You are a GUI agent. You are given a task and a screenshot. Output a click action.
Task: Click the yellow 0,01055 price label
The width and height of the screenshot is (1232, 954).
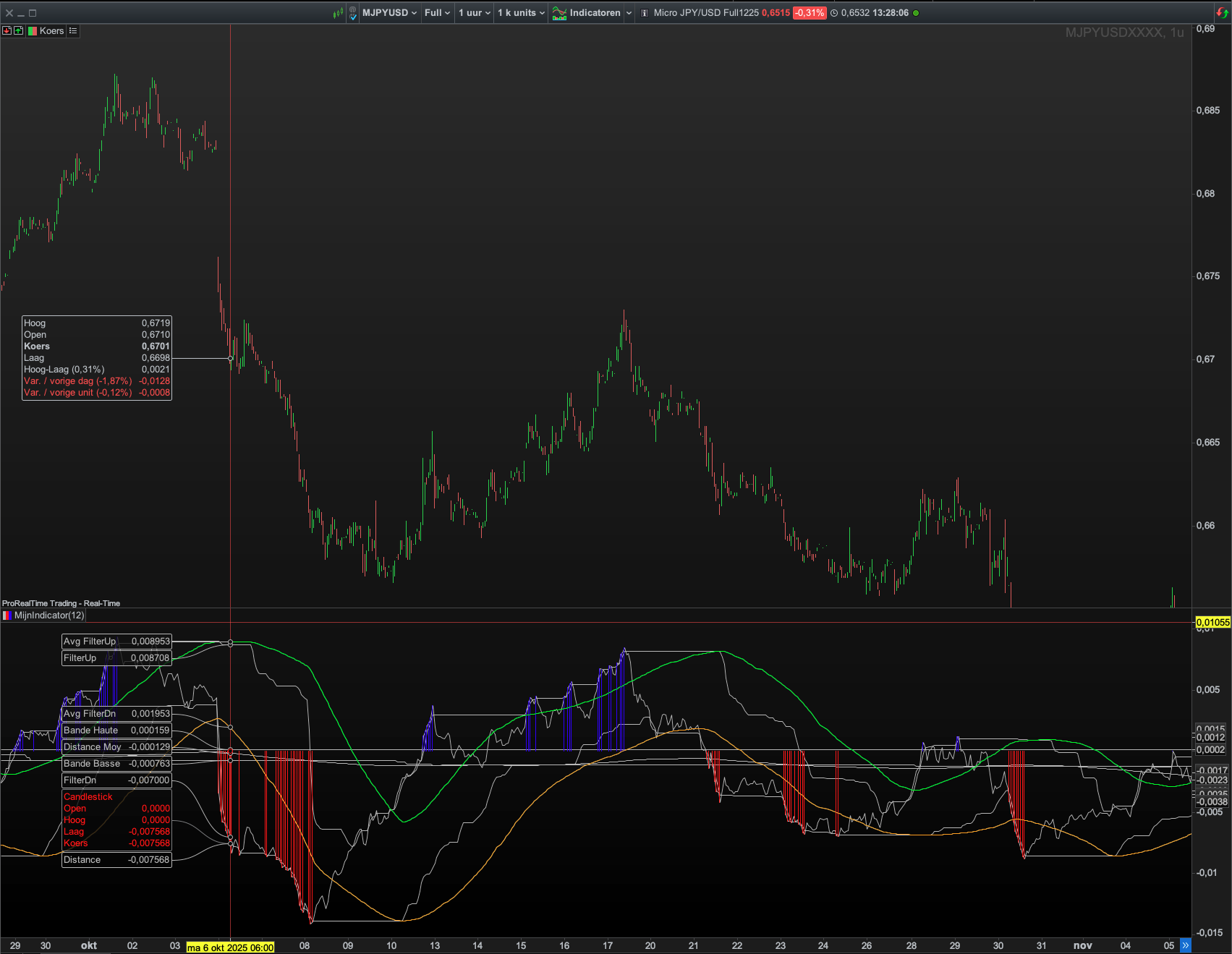click(x=1212, y=622)
